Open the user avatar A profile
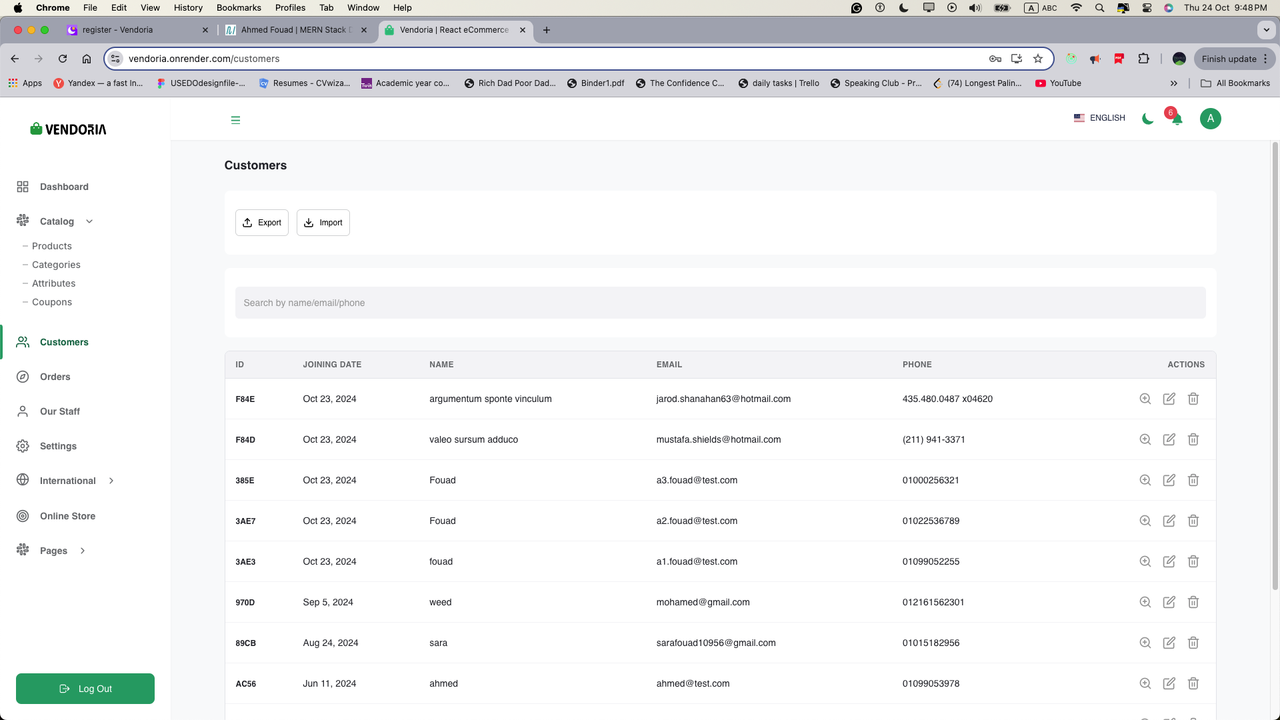Image resolution: width=1280 pixels, height=720 pixels. click(x=1210, y=118)
